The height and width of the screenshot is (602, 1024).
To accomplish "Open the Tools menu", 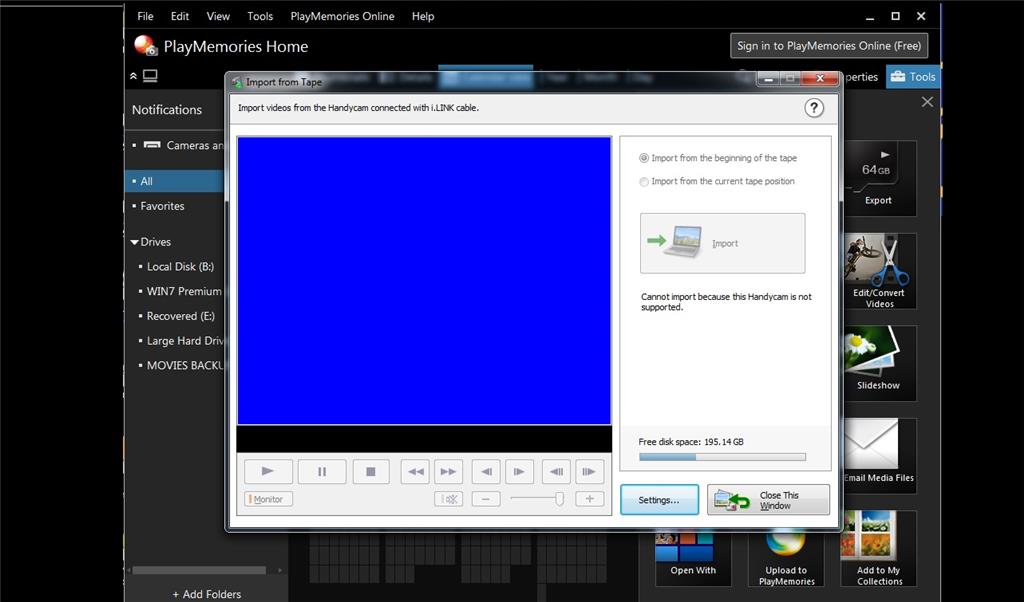I will click(x=260, y=16).
